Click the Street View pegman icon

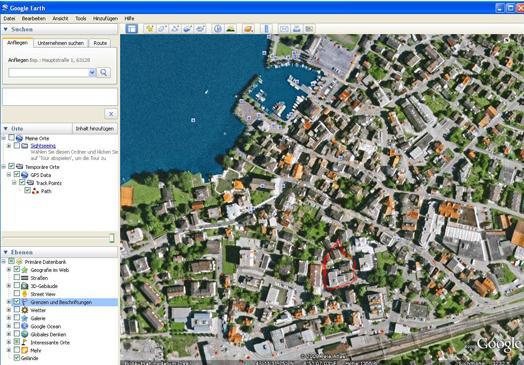click(x=25, y=294)
